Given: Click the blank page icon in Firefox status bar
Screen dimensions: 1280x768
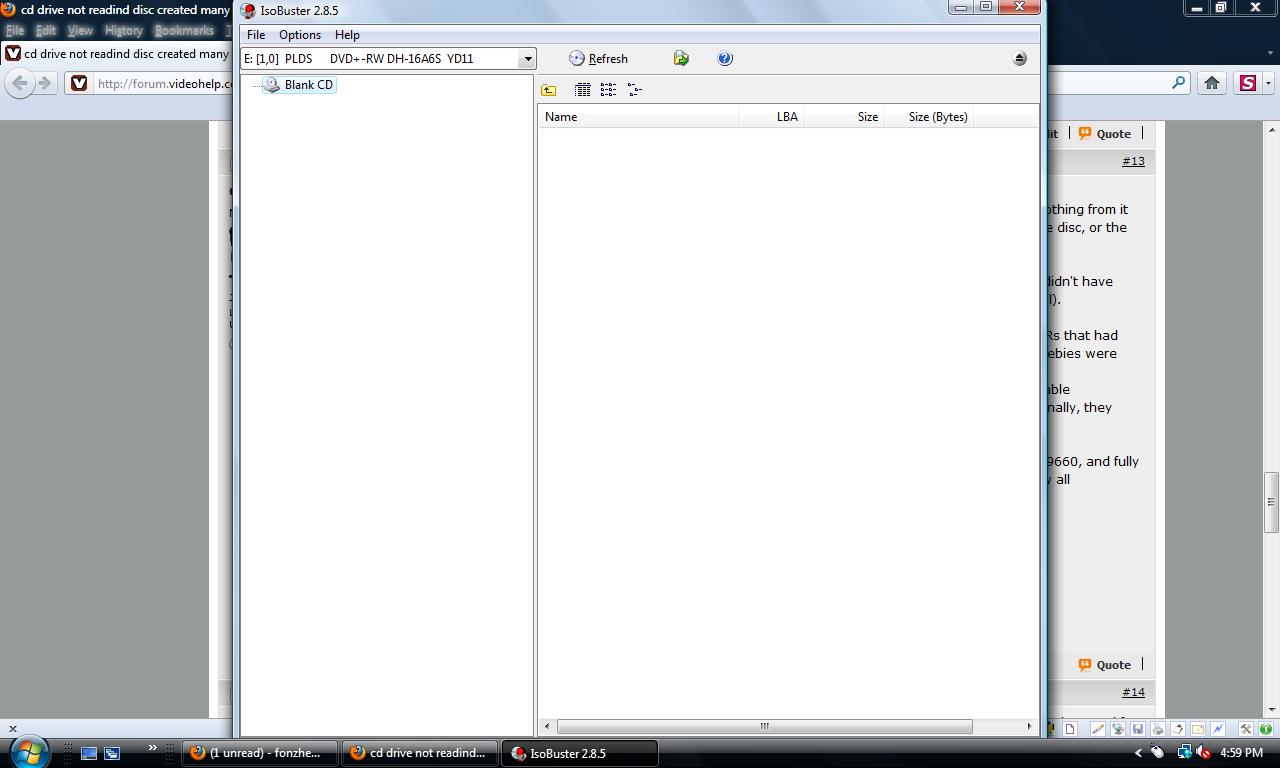Looking at the screenshot, I should click(x=1070, y=729).
